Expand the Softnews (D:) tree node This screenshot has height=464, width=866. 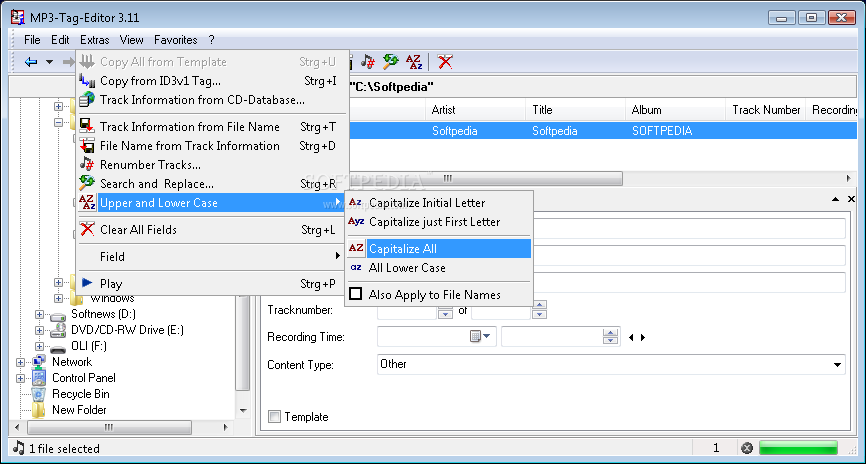(x=39, y=314)
